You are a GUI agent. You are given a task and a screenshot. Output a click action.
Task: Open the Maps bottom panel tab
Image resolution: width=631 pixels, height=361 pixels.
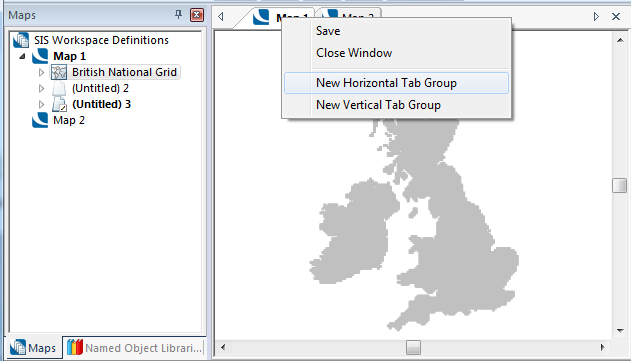coord(33,347)
